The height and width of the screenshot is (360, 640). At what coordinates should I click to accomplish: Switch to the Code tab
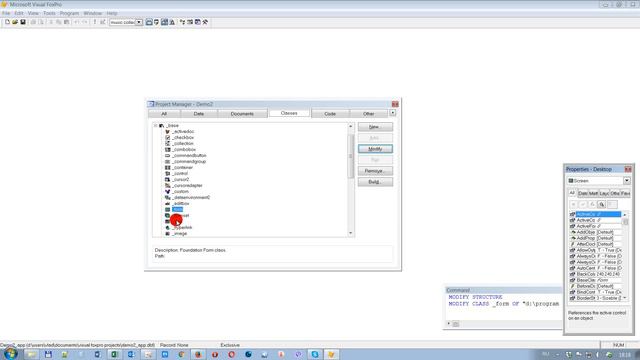[x=330, y=114]
